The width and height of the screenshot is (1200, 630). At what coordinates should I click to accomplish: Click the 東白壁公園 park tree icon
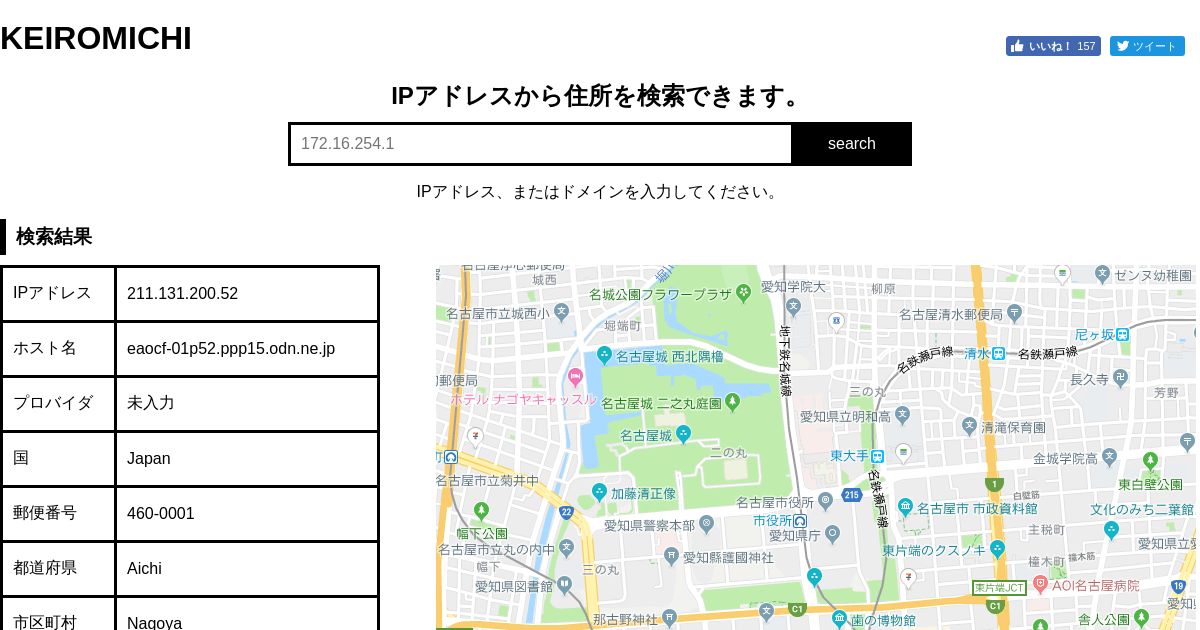point(1150,462)
